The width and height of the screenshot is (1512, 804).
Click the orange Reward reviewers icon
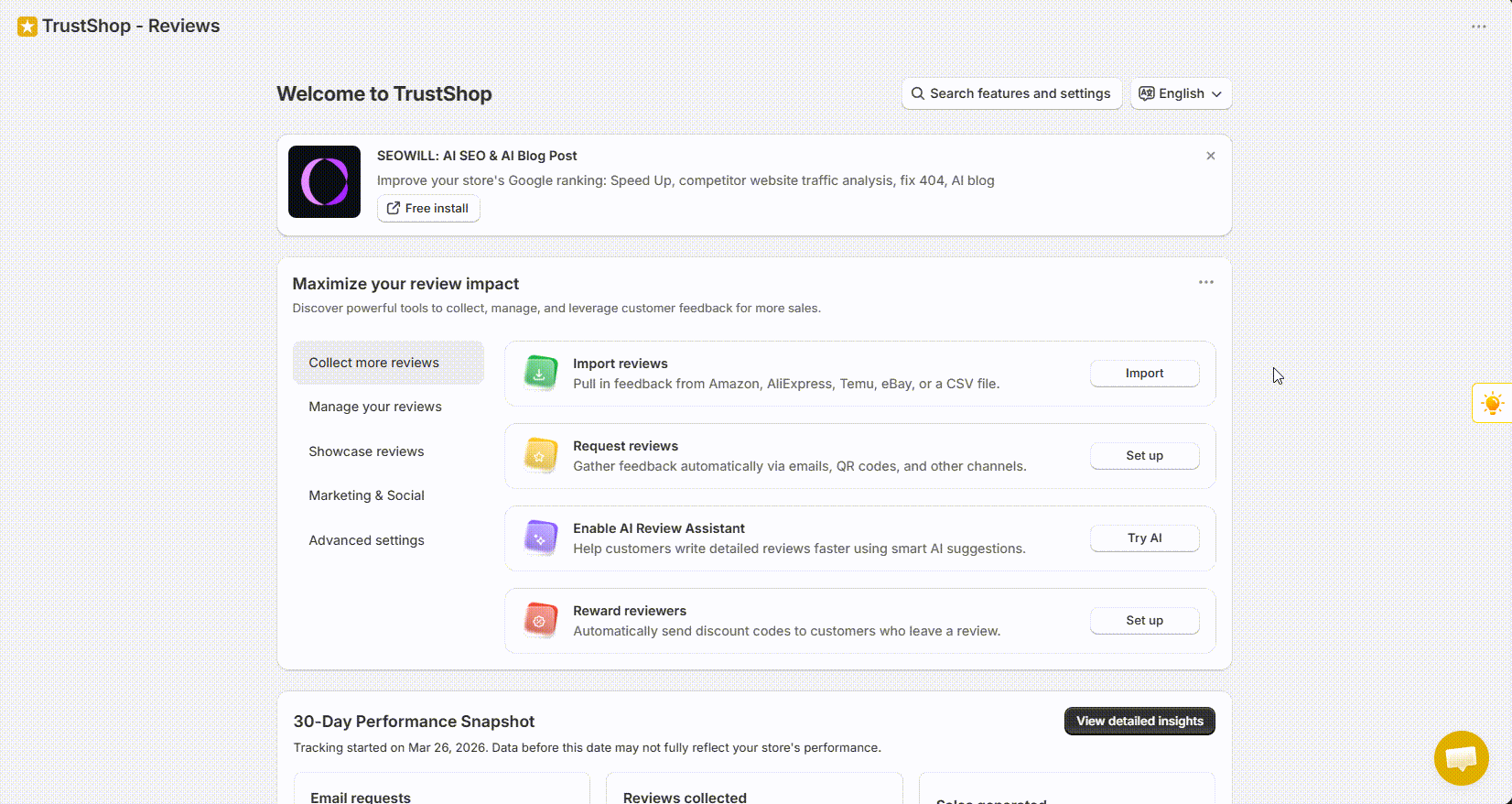(540, 621)
